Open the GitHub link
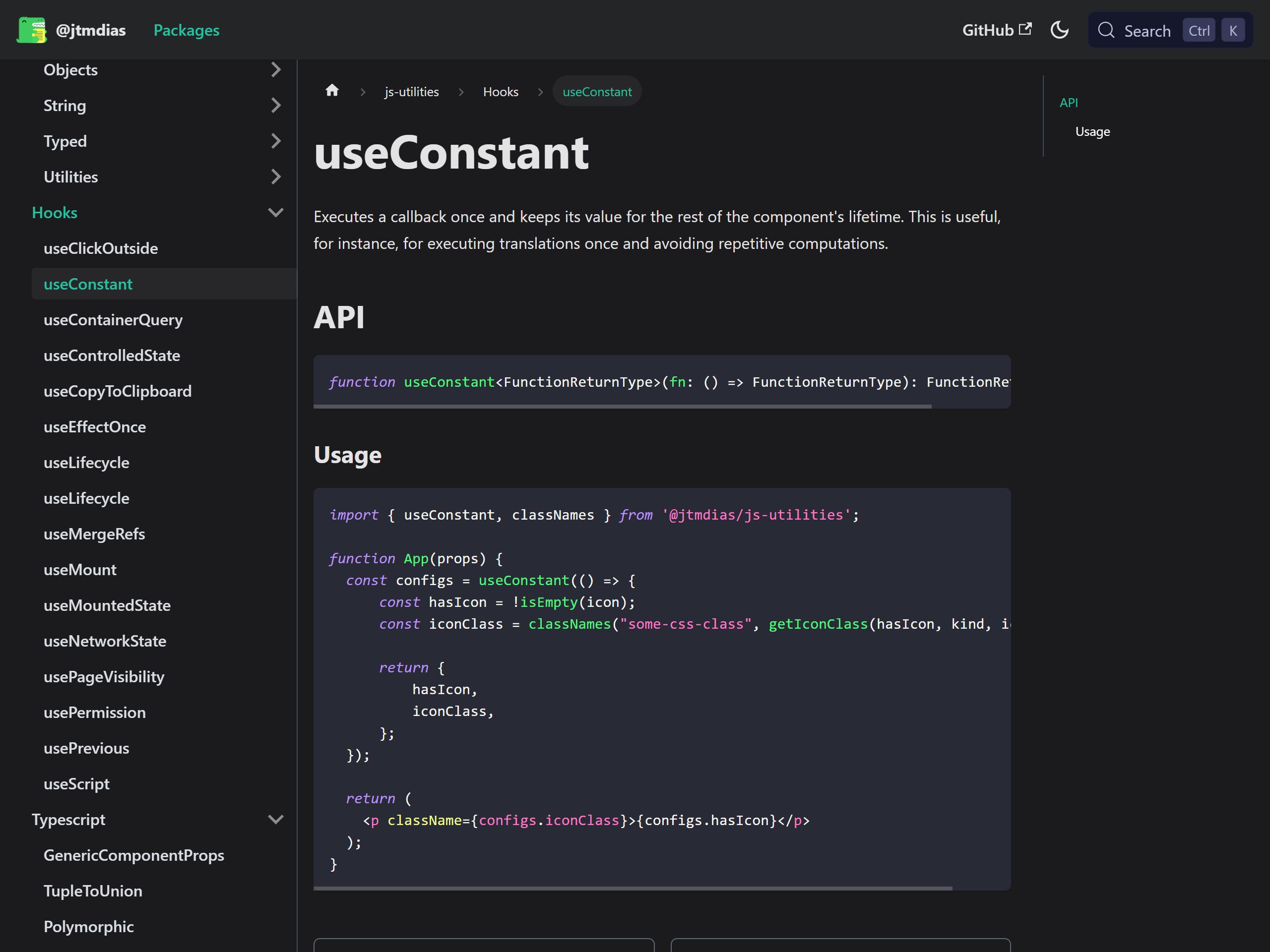 [x=997, y=30]
